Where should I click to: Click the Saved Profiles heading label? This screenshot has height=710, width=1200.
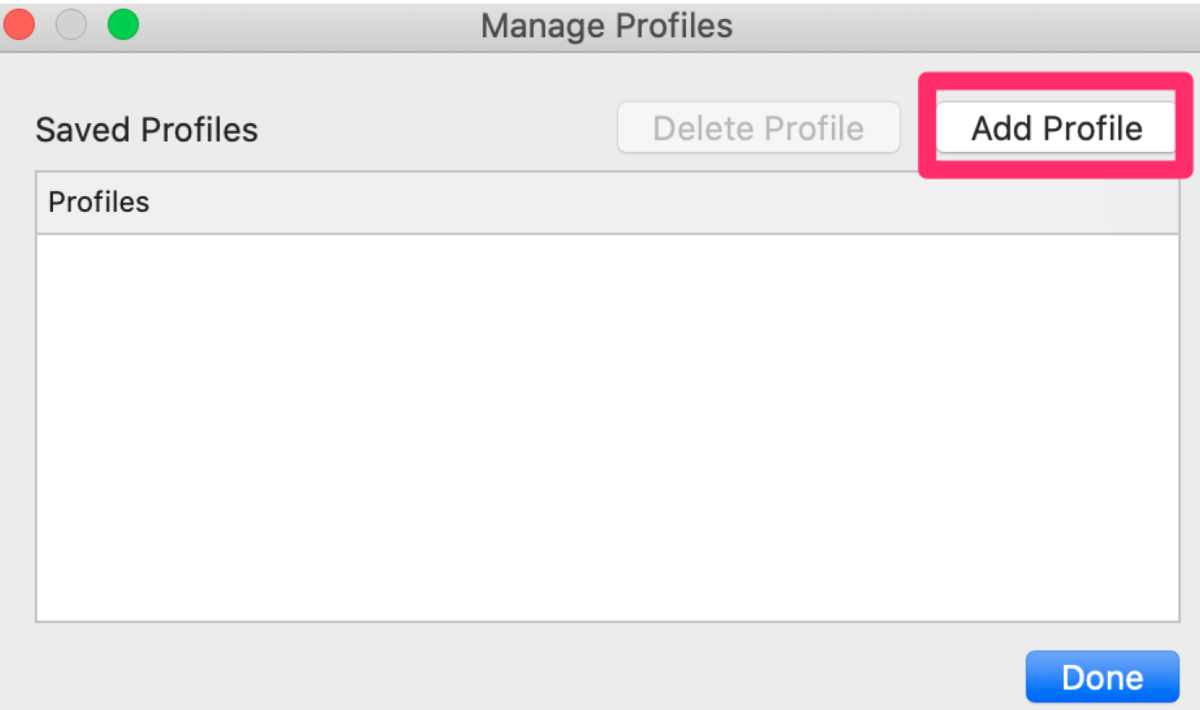click(147, 130)
